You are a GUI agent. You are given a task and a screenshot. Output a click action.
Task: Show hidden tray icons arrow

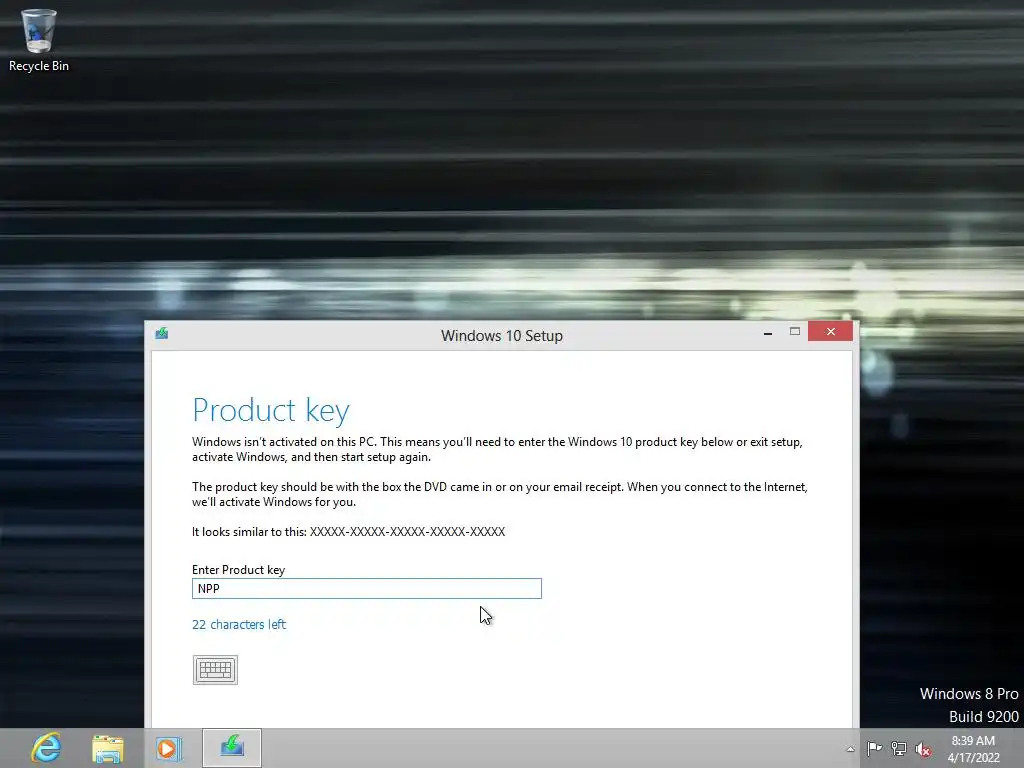click(850, 749)
